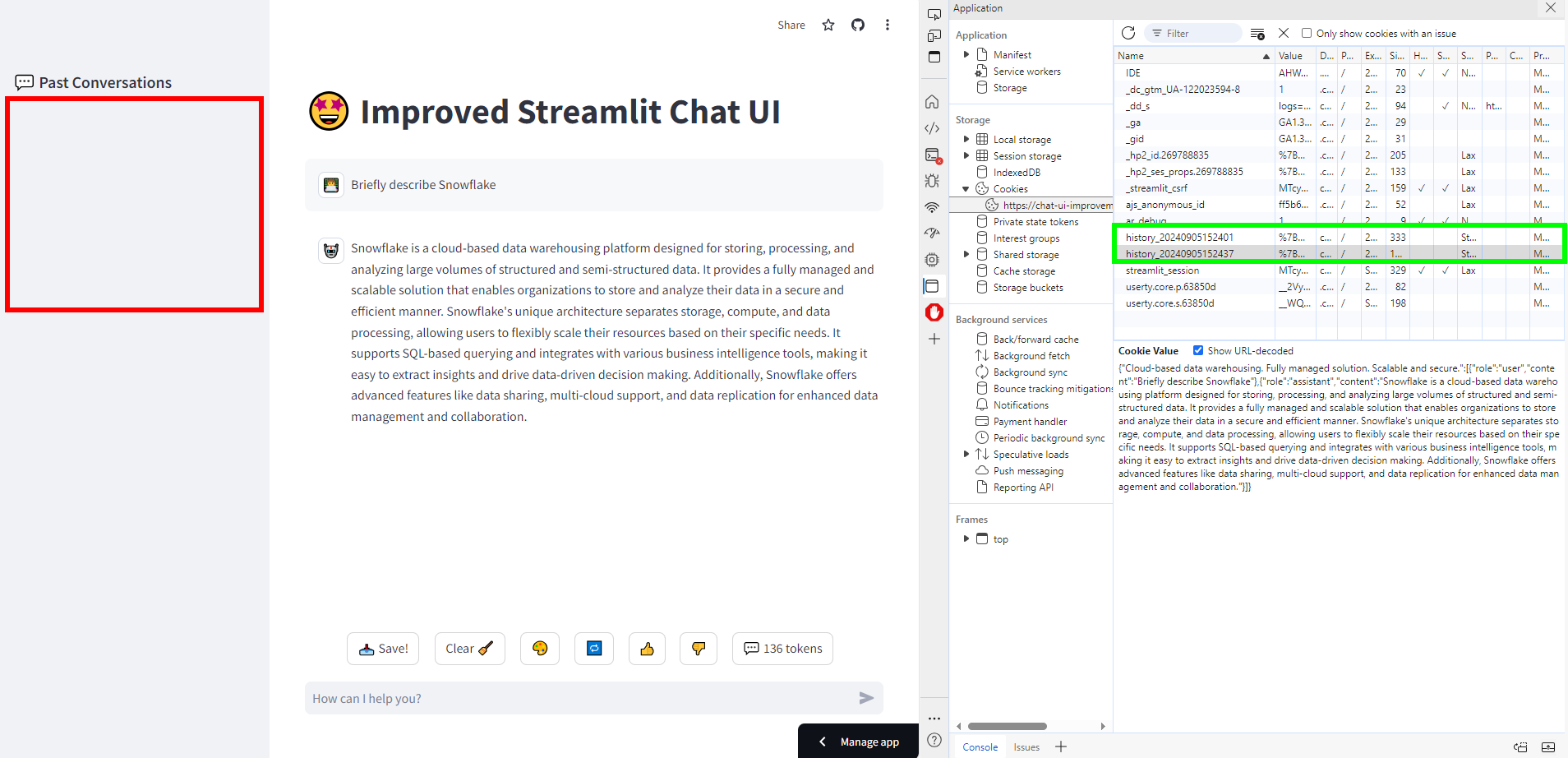Uncheck the Show URL-decoded checkbox
The height and width of the screenshot is (758, 1568).
(x=1198, y=350)
